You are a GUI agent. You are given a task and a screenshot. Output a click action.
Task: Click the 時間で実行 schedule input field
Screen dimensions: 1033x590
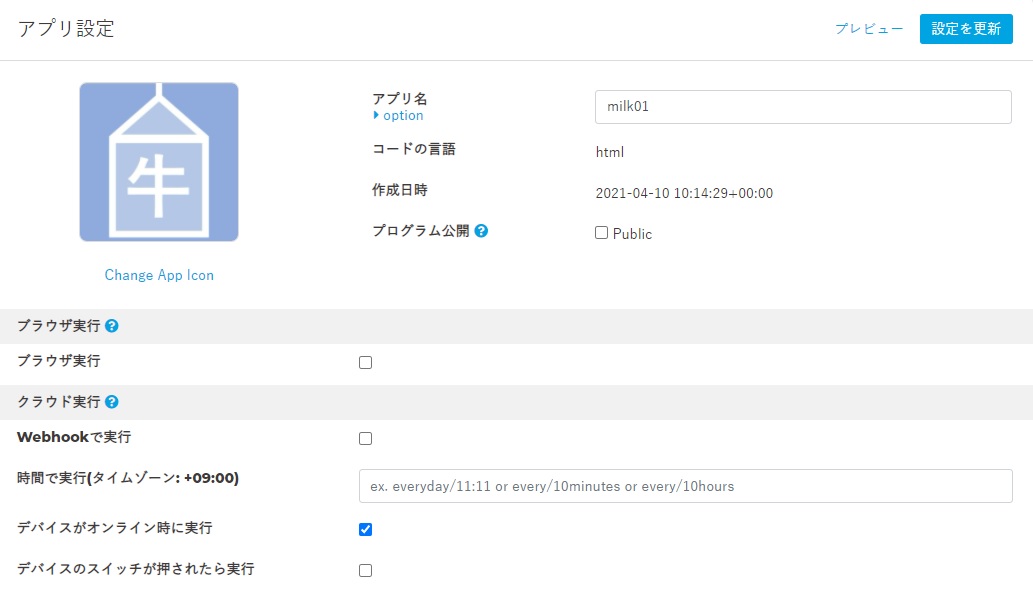(x=685, y=486)
